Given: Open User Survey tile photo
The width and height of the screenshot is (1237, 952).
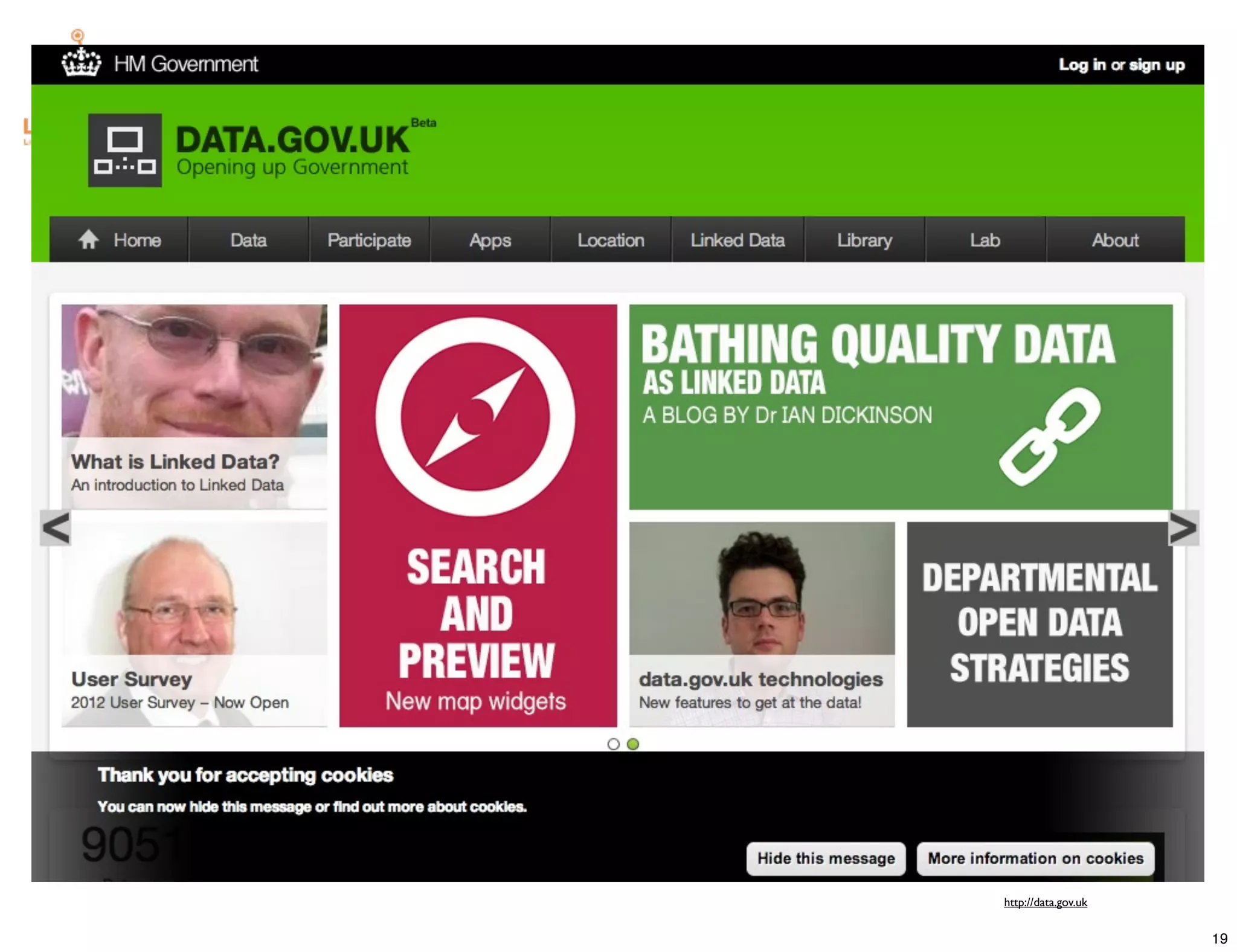Looking at the screenshot, I should click(x=194, y=588).
